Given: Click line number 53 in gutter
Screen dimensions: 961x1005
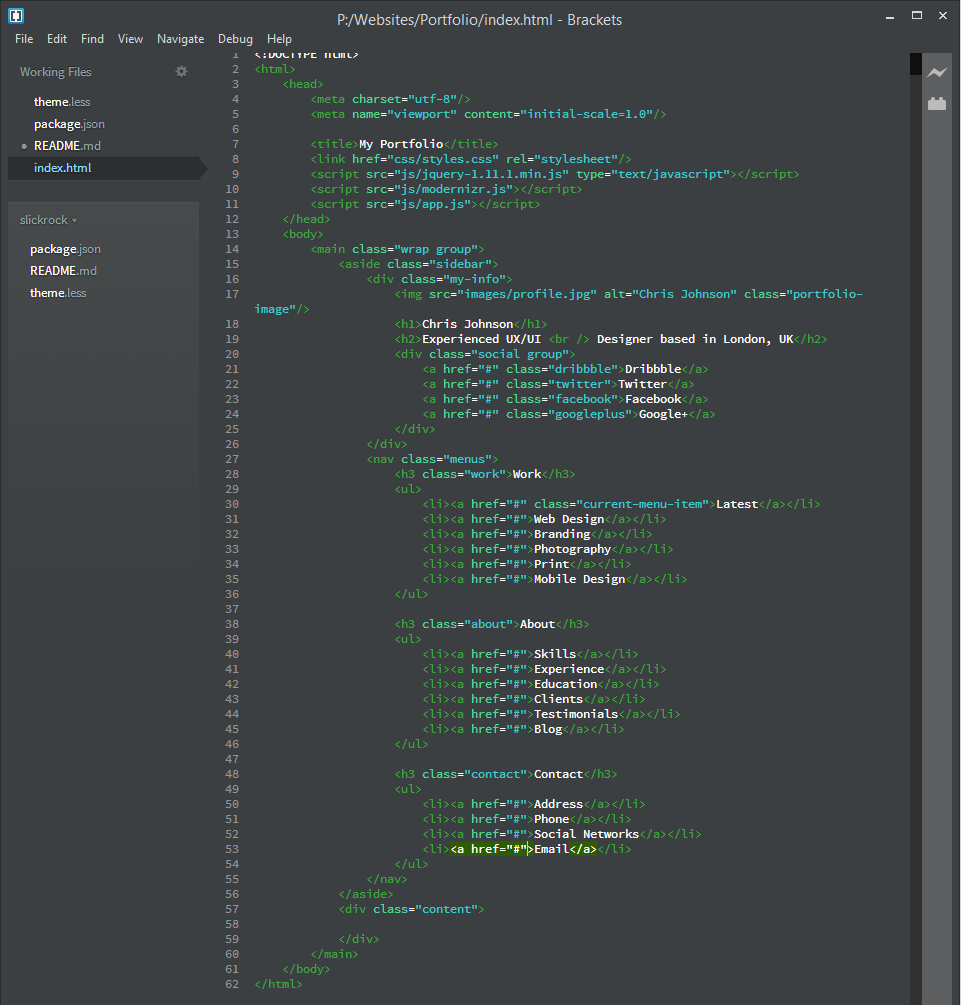Looking at the screenshot, I should pyautogui.click(x=232, y=849).
